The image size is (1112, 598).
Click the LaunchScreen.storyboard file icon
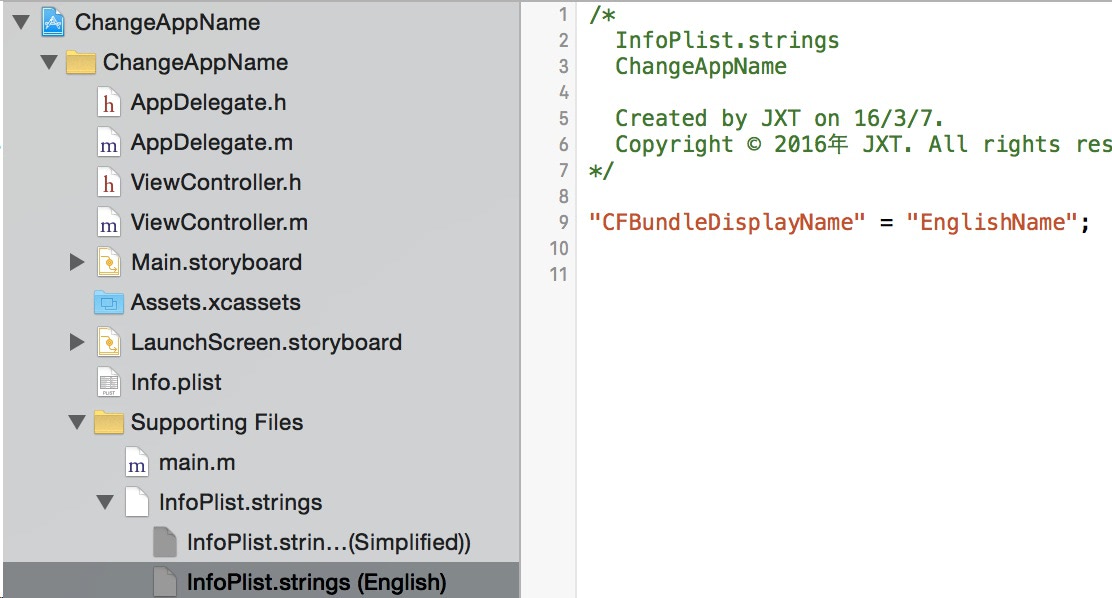pyautogui.click(x=109, y=343)
